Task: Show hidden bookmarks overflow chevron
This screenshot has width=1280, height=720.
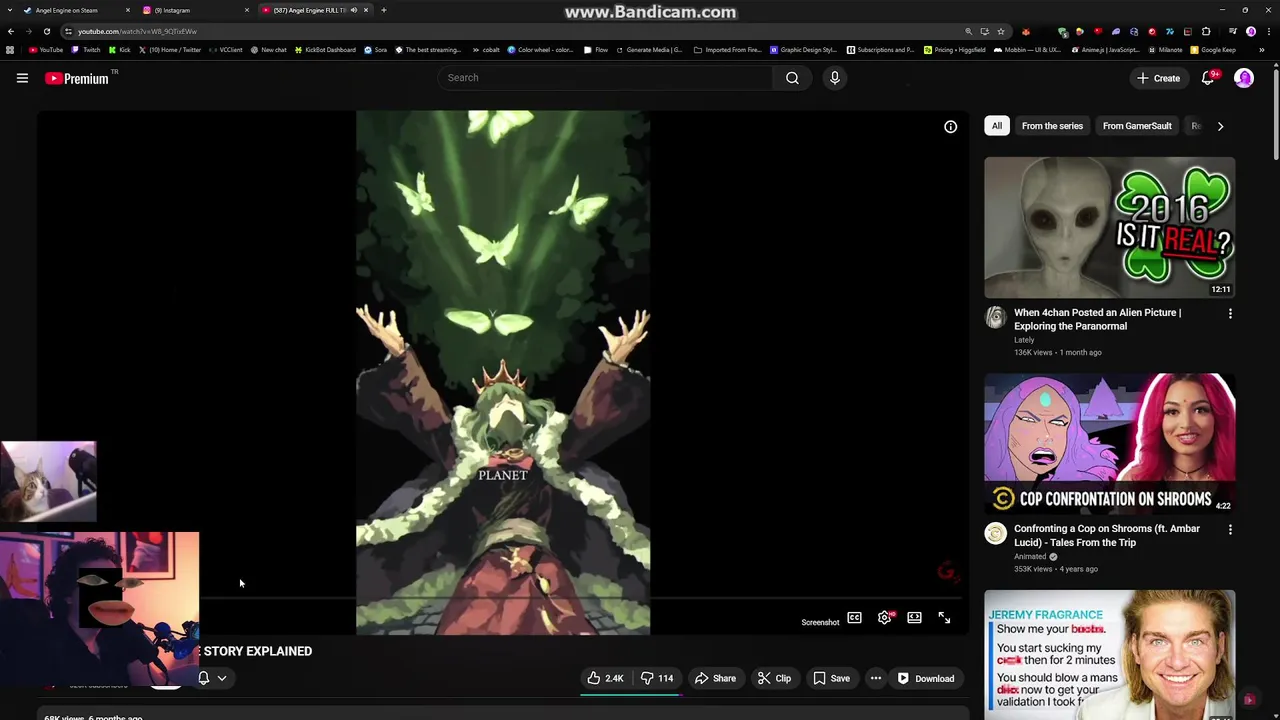Action: click(x=1262, y=50)
